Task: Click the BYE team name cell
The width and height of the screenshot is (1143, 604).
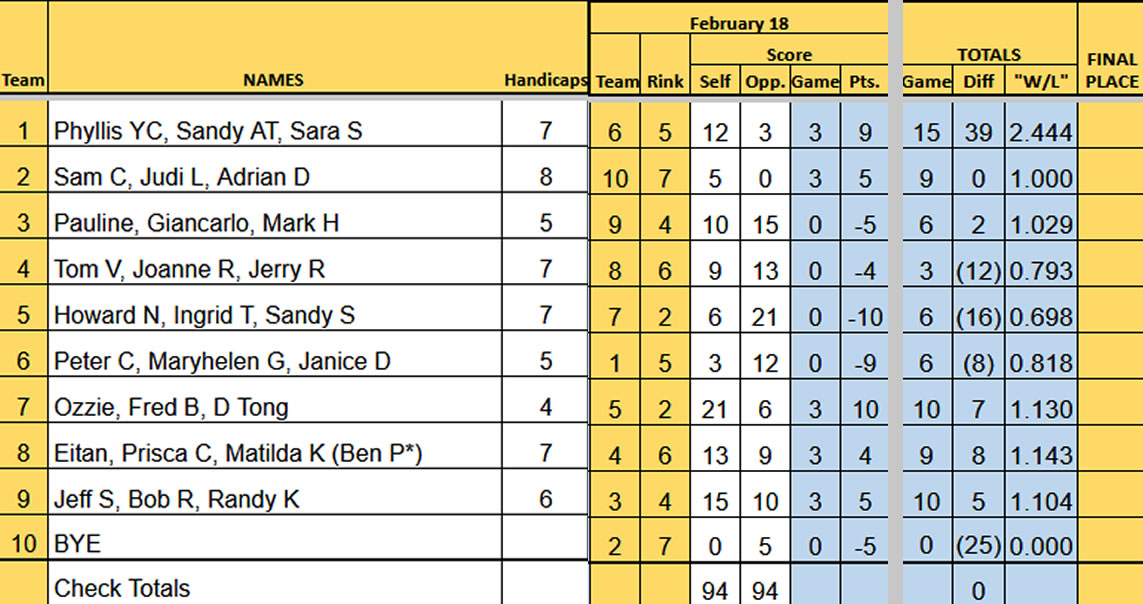Action: coord(78,545)
